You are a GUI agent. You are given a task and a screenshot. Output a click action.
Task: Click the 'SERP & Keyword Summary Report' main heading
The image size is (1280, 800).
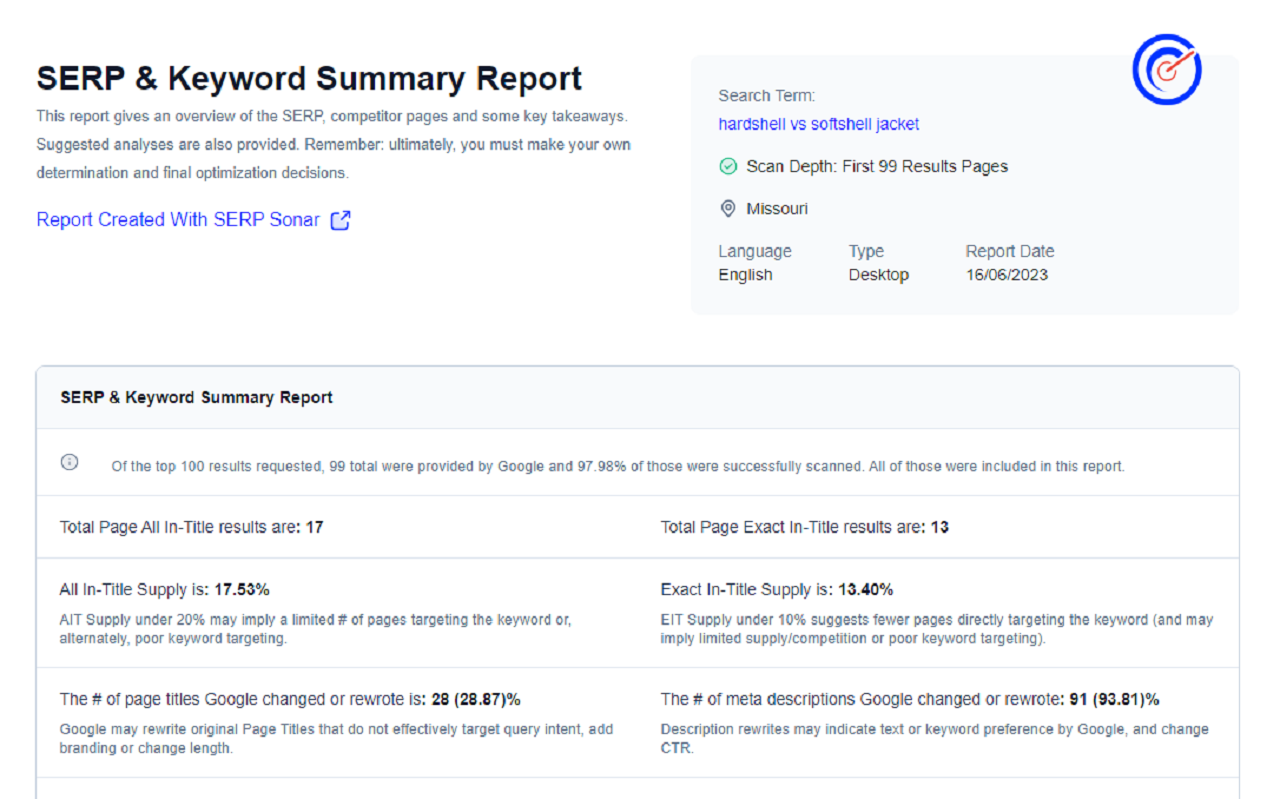[x=309, y=78]
